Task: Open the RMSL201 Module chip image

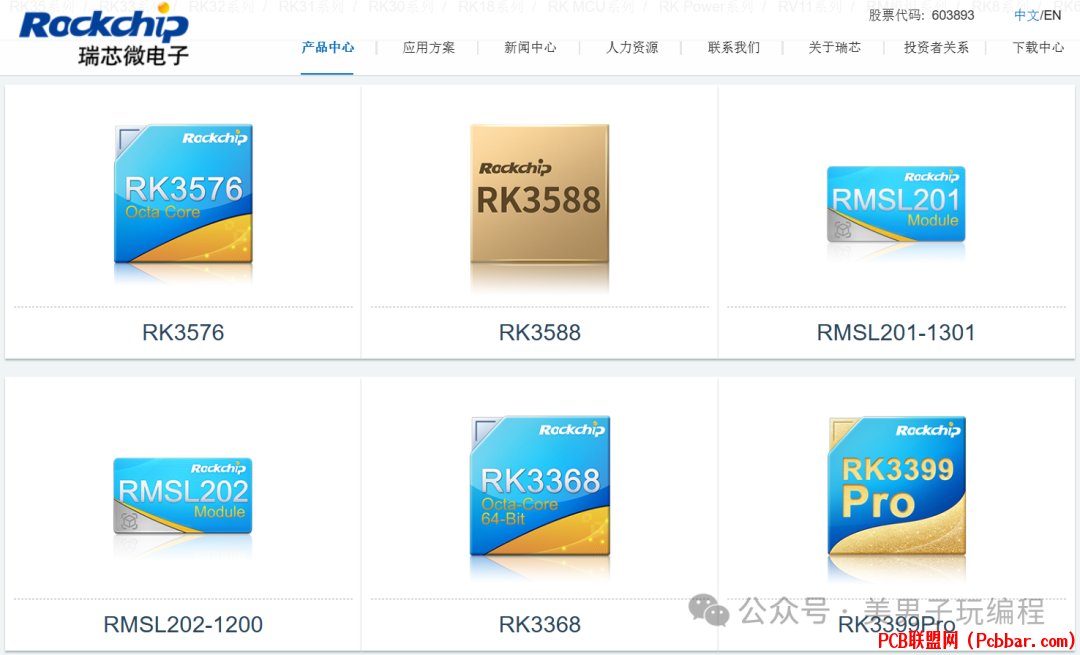Action: 895,204
